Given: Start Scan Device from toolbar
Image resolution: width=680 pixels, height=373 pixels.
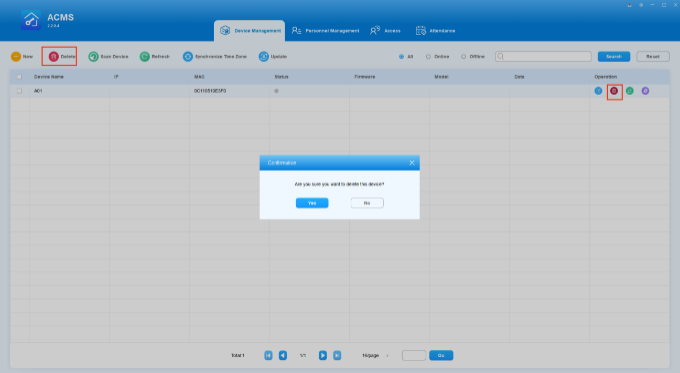Looking at the screenshot, I should click(x=93, y=57).
